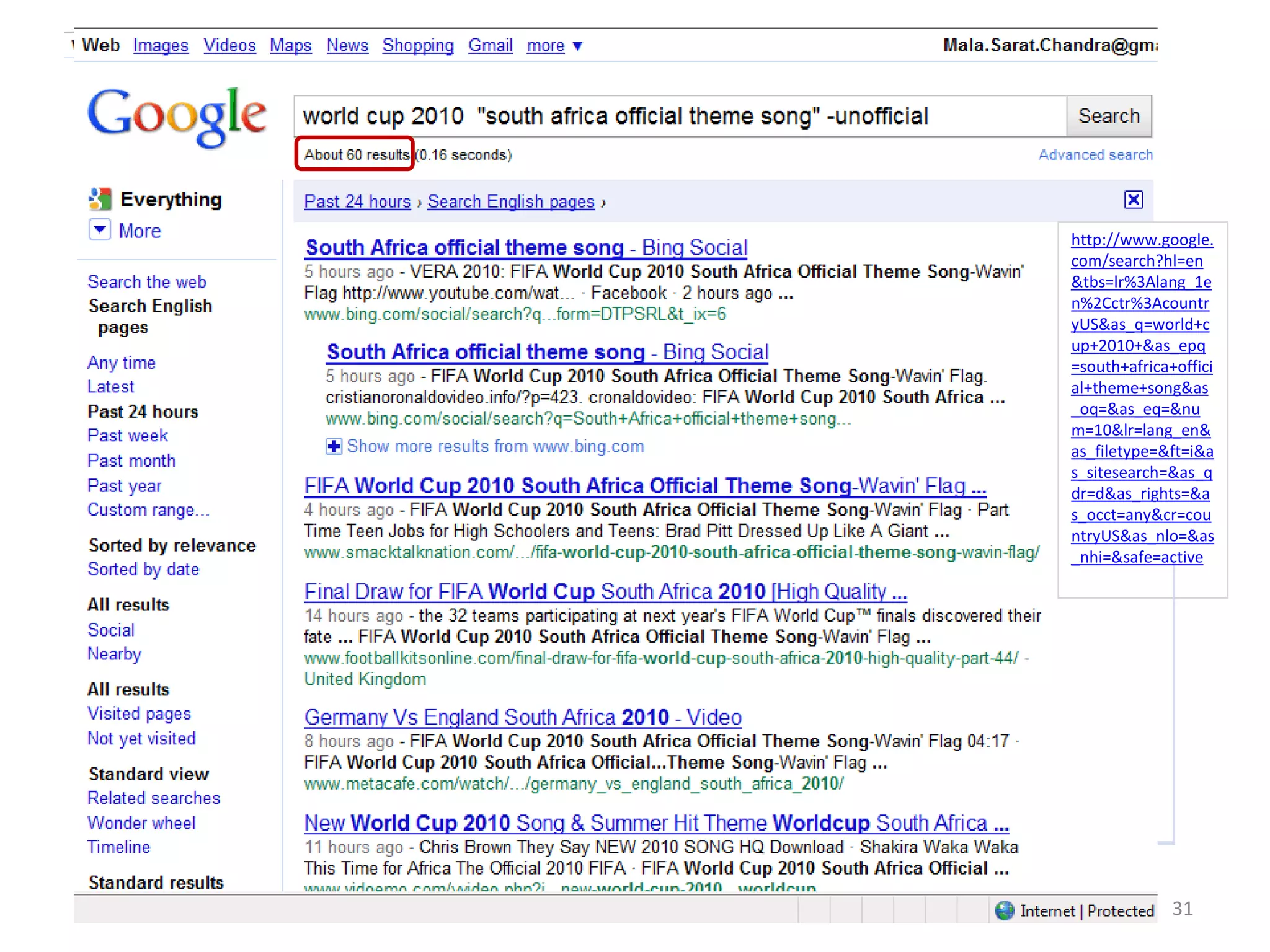Viewport: 1270px width, 952px height.
Task: Open Videos in the top navigation
Action: coord(229,46)
